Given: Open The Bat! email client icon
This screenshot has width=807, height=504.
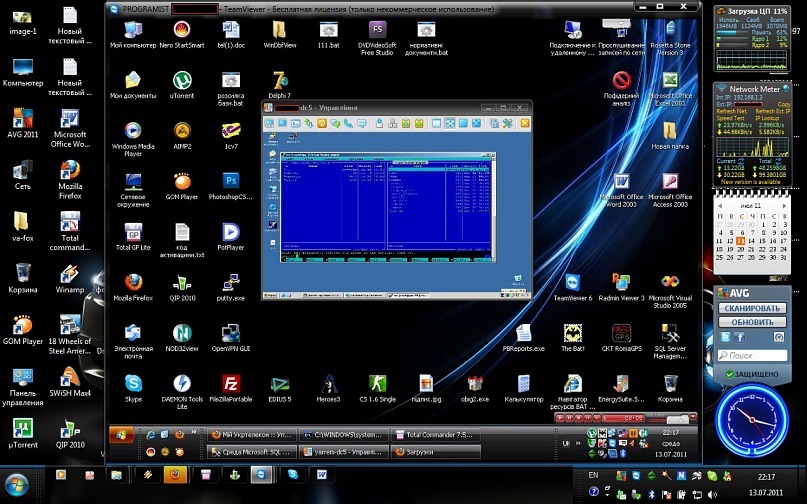Looking at the screenshot, I should (572, 333).
